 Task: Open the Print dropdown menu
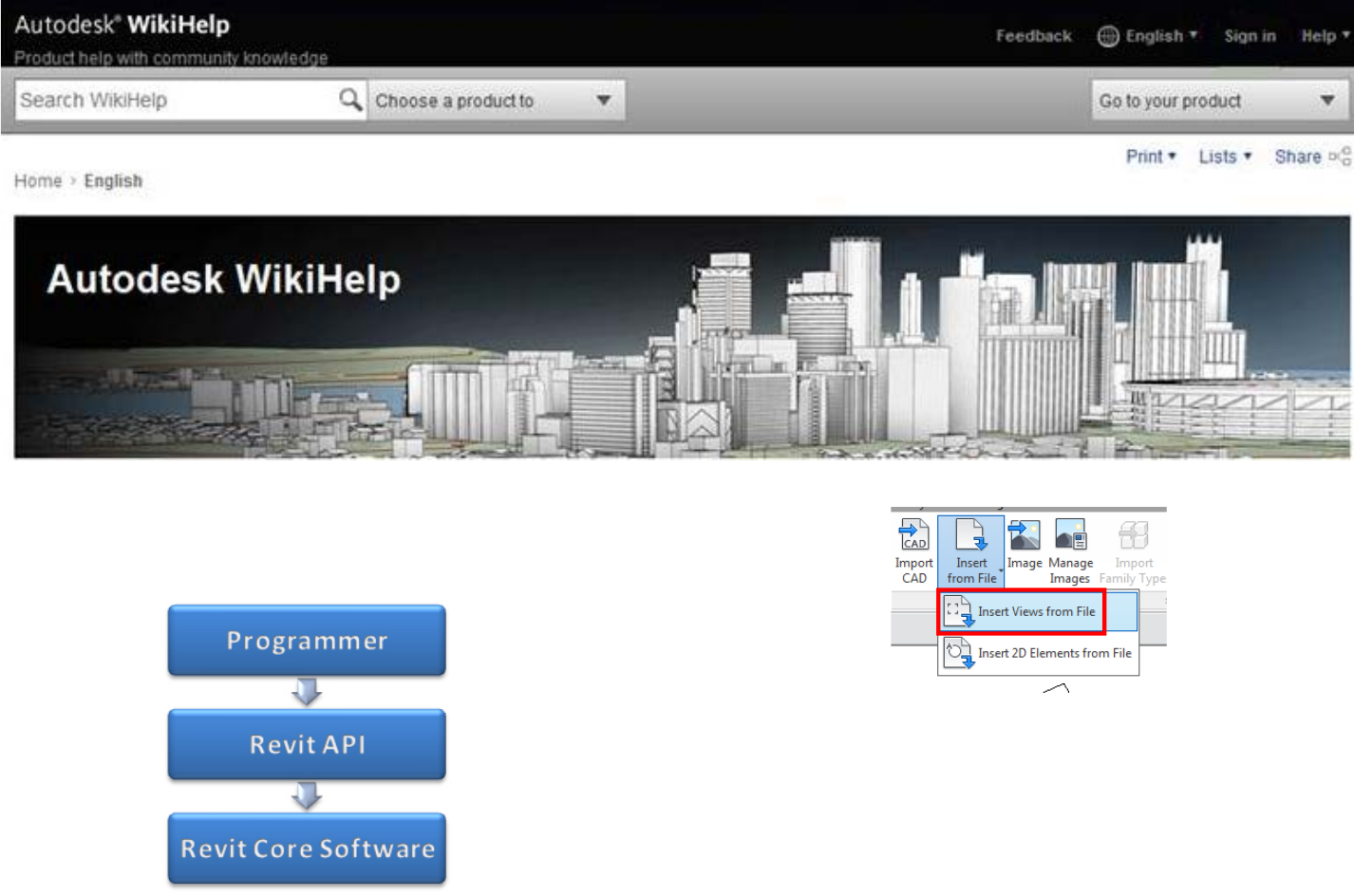[1151, 157]
